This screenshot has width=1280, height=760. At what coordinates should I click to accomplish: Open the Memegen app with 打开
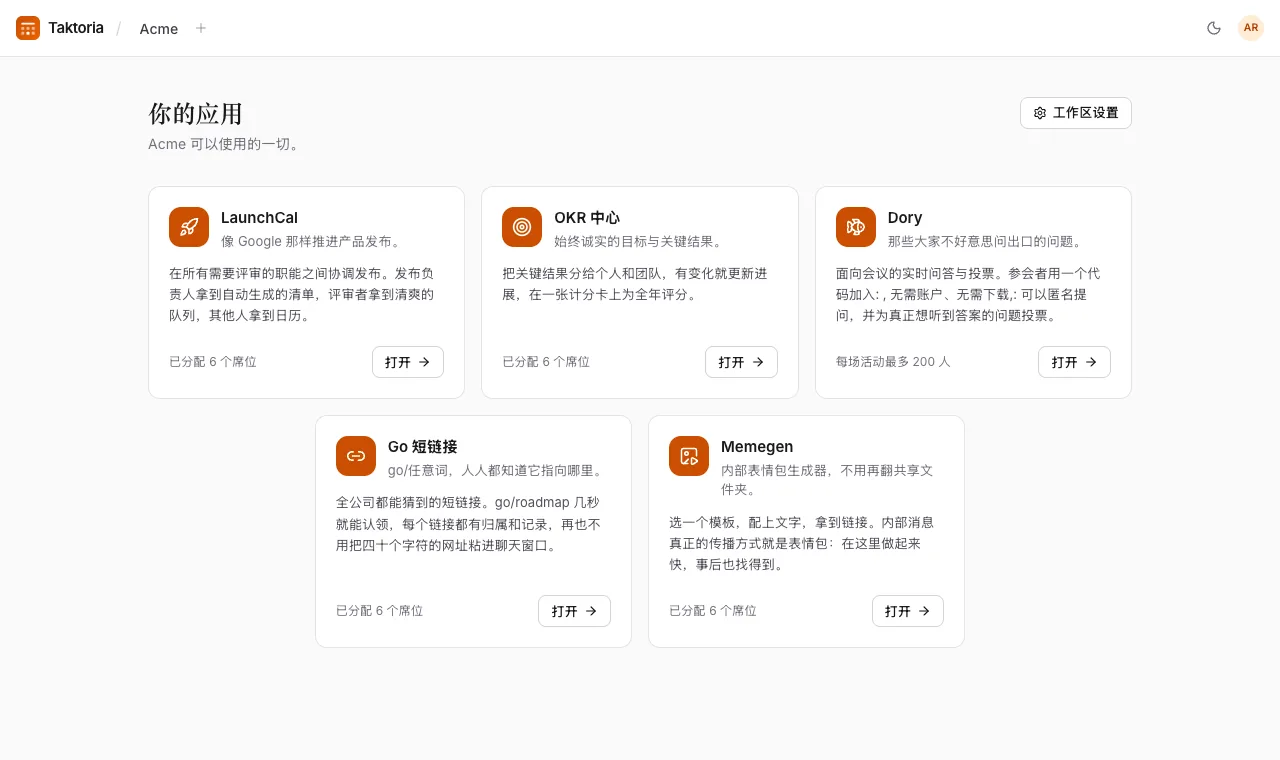(908, 611)
